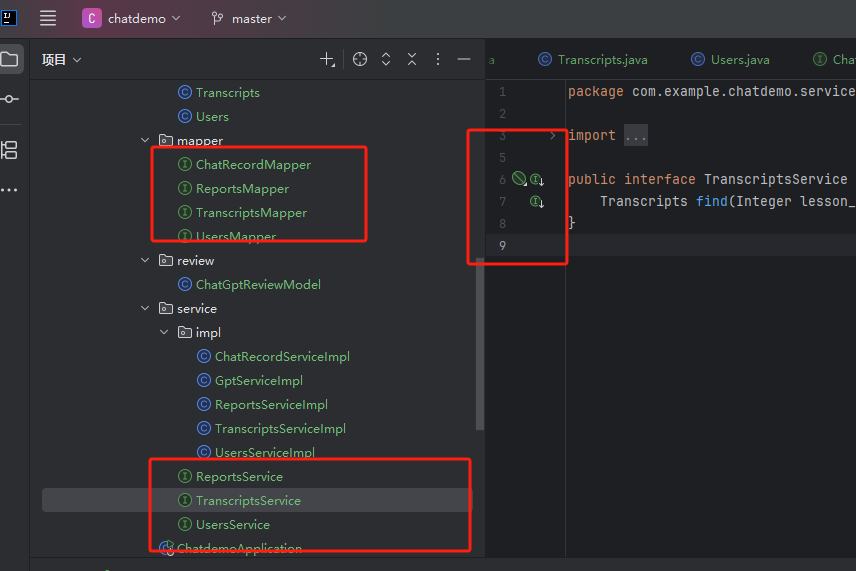
Task: Open the main hamburger menu
Action: pos(47,18)
